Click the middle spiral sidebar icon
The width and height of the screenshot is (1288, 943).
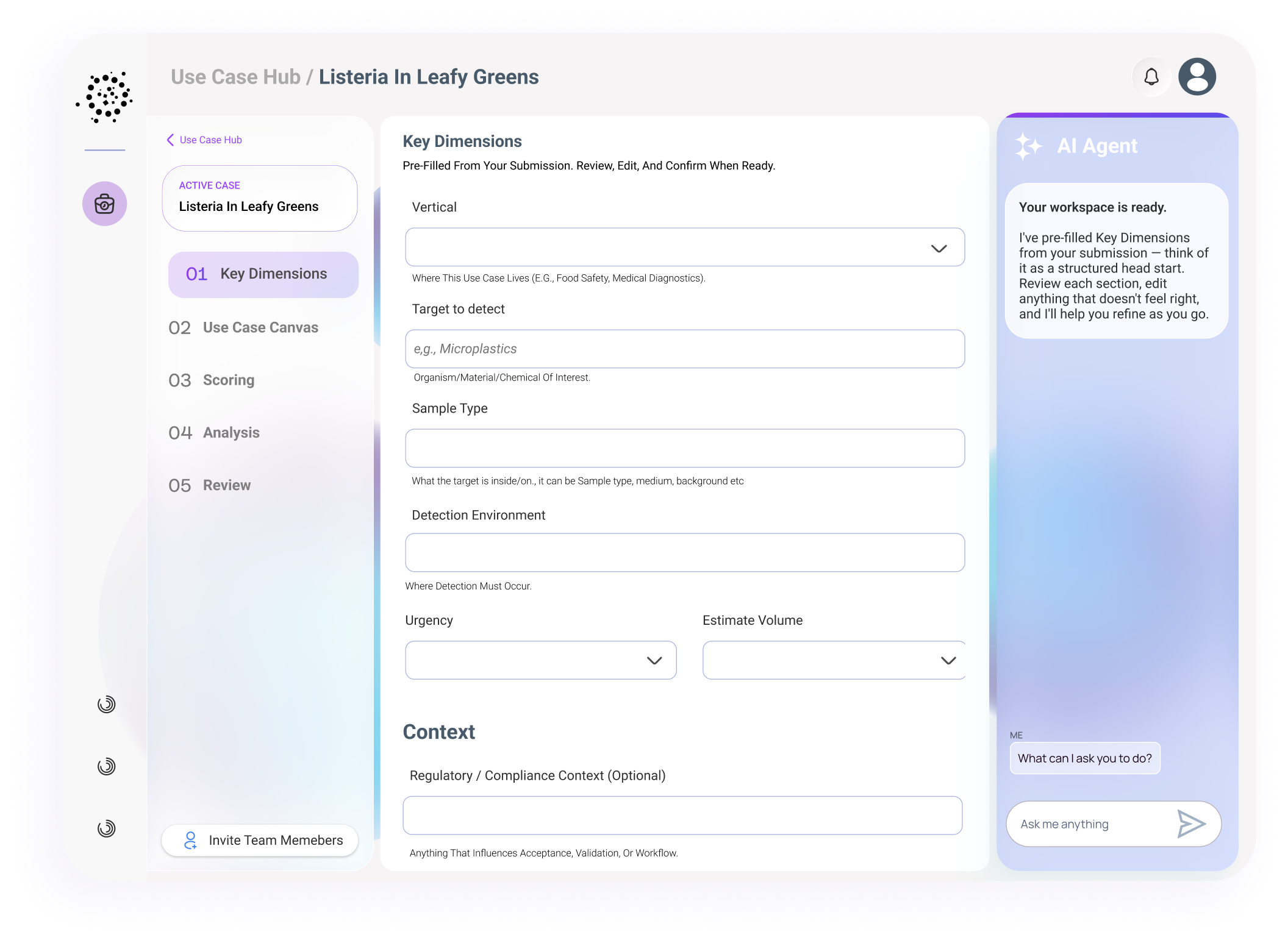[106, 766]
